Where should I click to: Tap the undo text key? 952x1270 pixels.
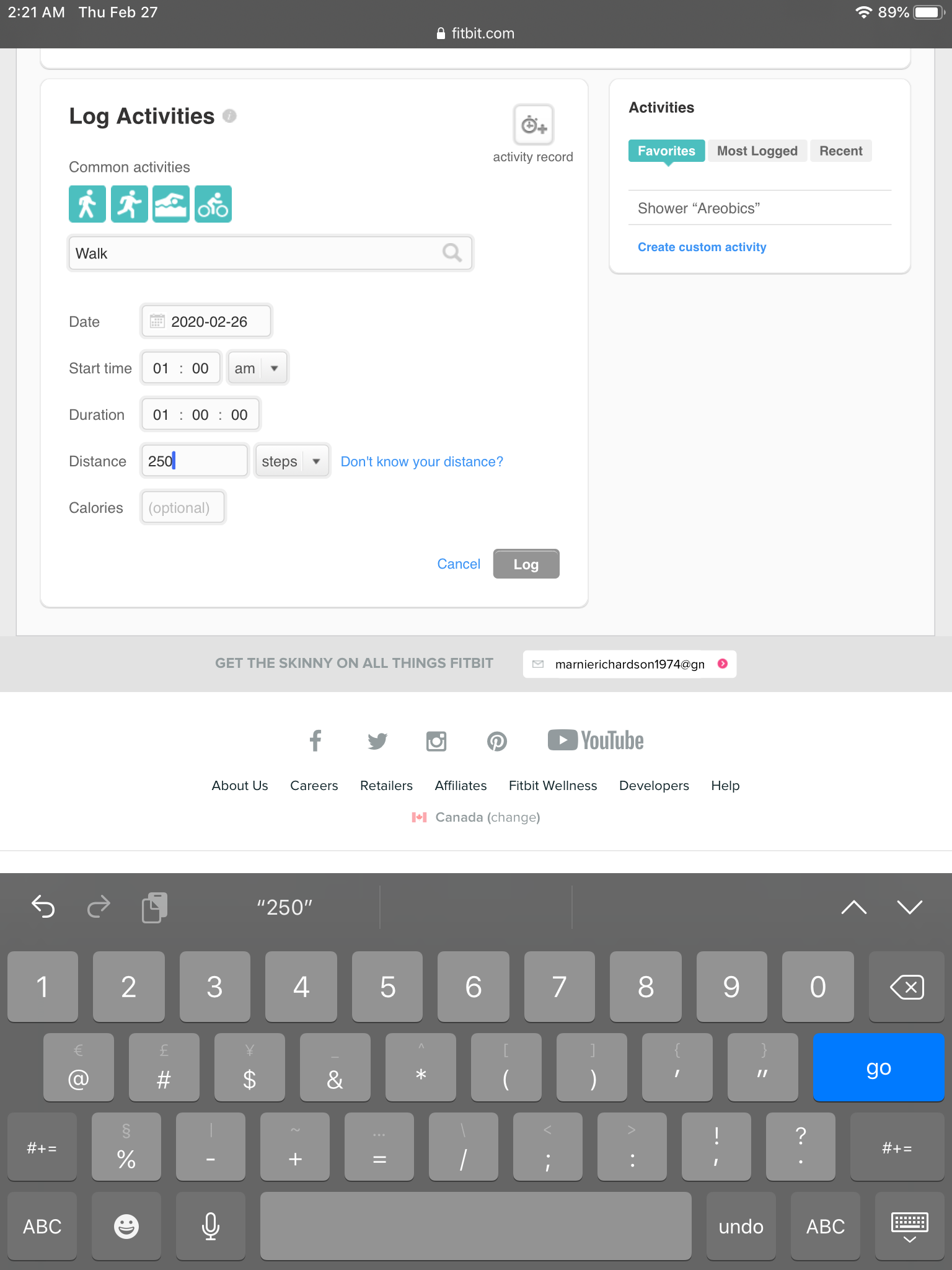coord(741,1226)
